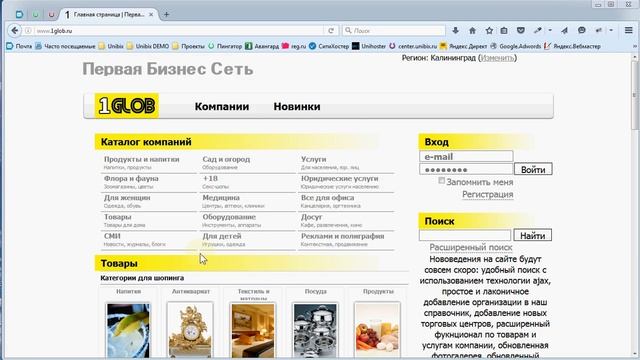Open the chat bubble icon in toolbar
640x360 pixels.
coord(582,31)
